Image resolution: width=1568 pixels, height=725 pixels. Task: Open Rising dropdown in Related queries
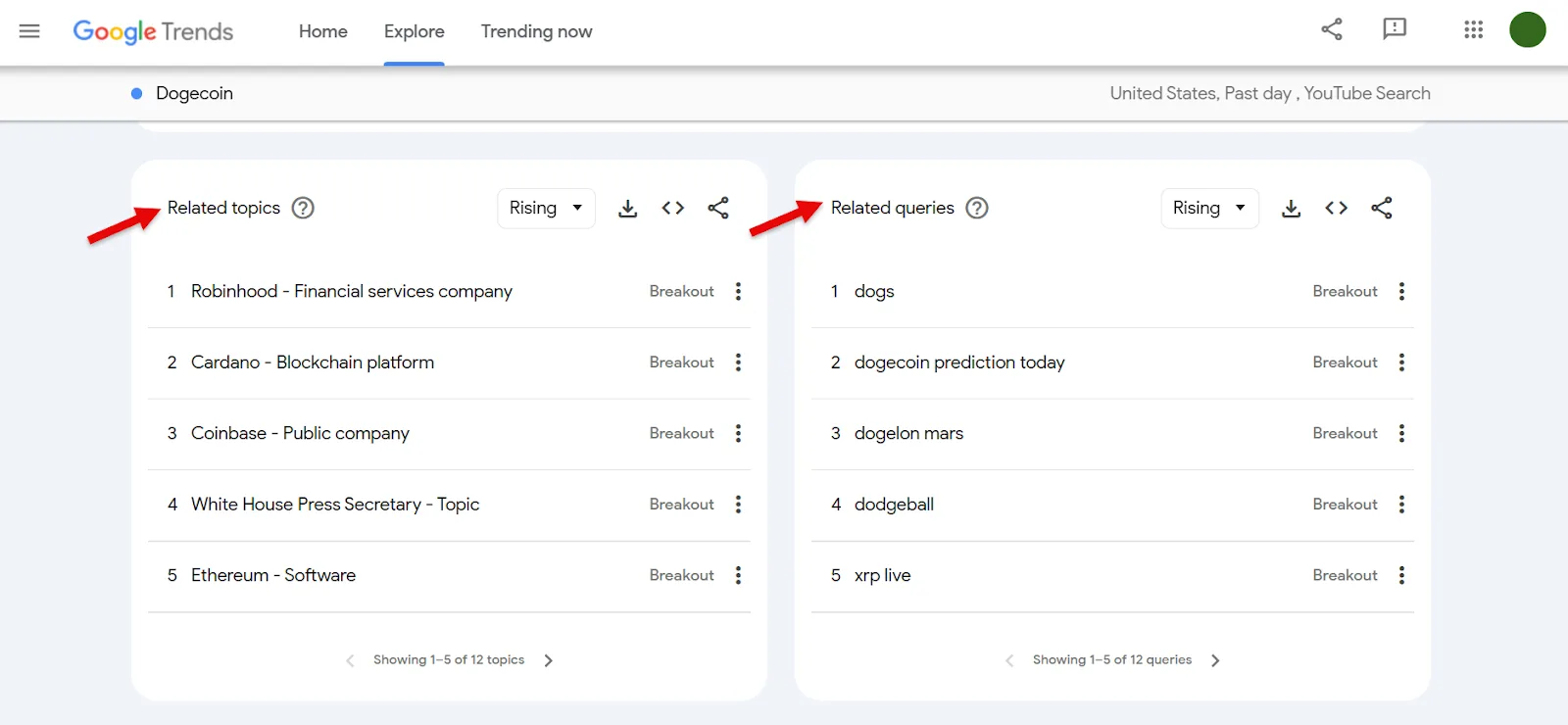point(1210,208)
